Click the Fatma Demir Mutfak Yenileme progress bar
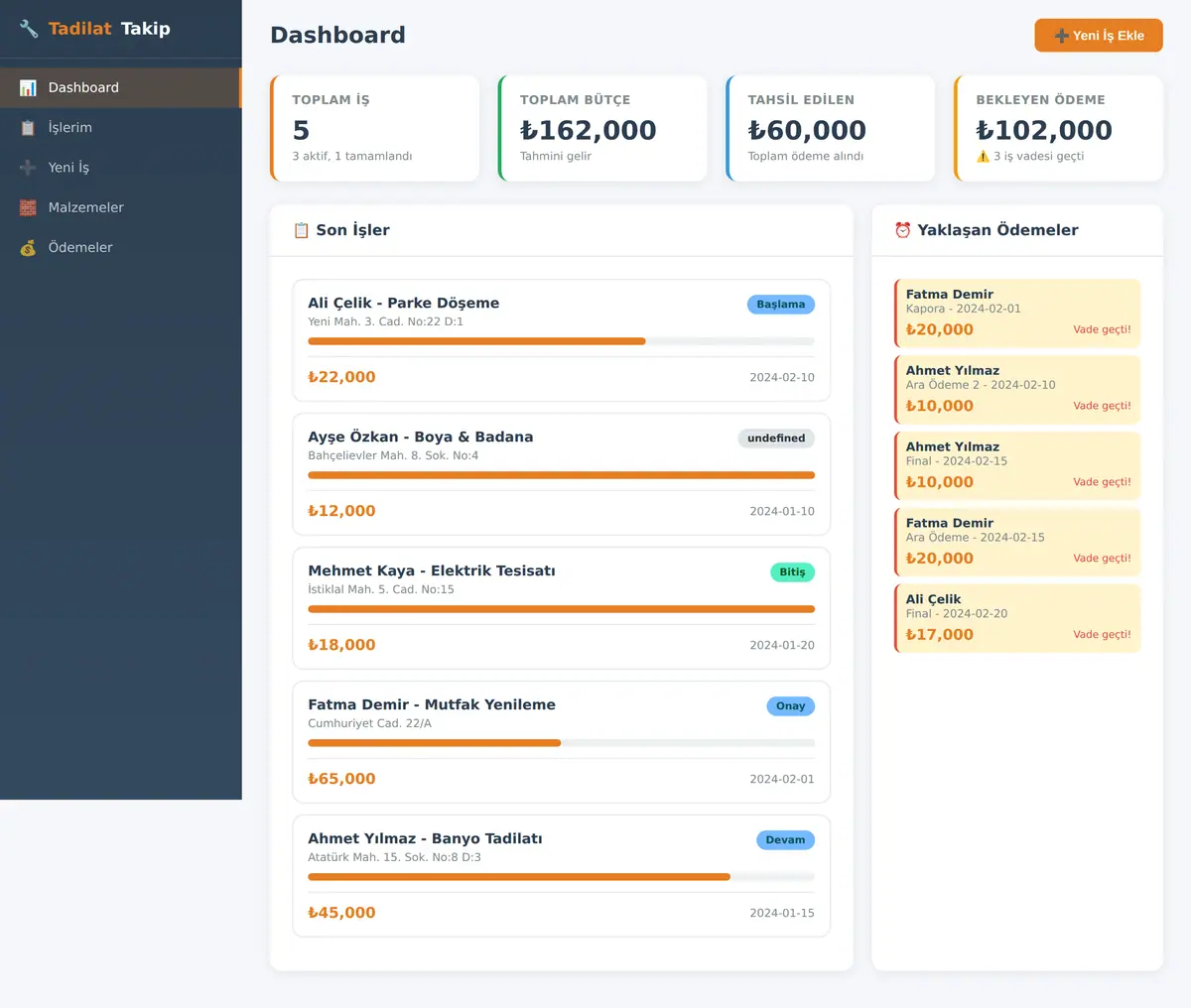Screen dimensions: 1191x1008 (561, 743)
